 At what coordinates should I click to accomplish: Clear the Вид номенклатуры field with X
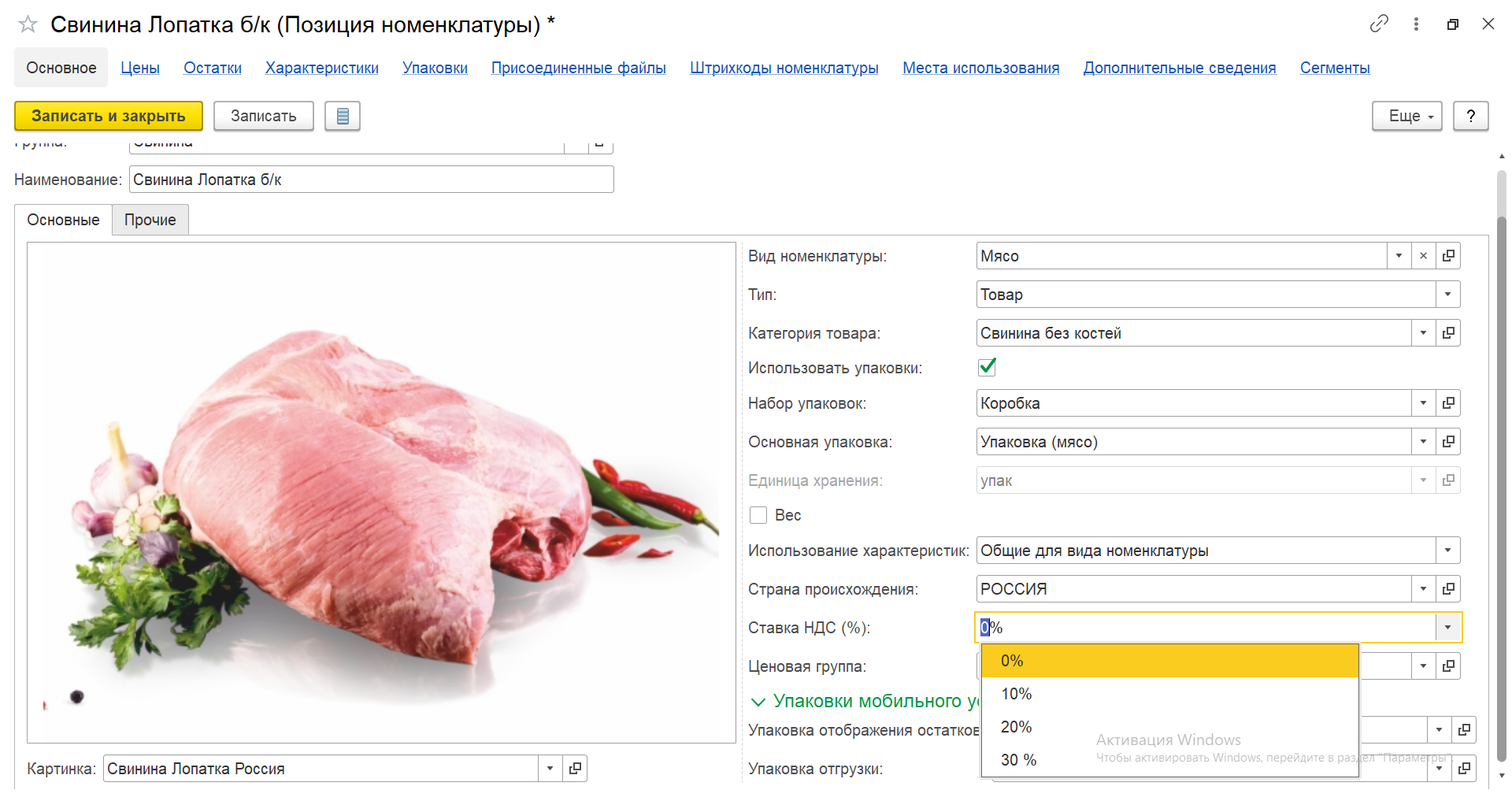pos(1423,256)
